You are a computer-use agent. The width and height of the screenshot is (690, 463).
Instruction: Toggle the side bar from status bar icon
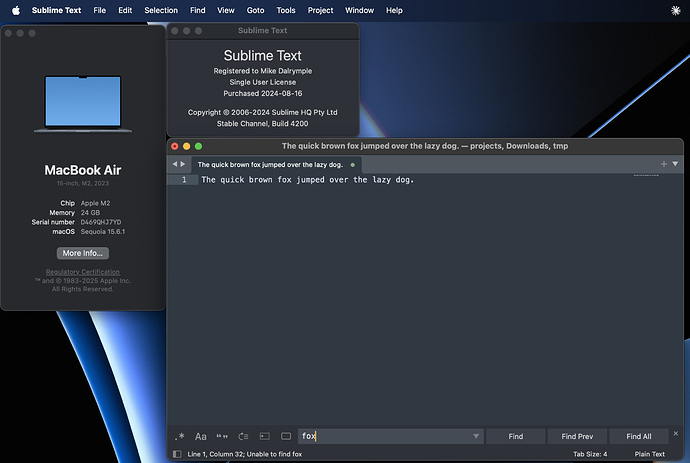177,454
